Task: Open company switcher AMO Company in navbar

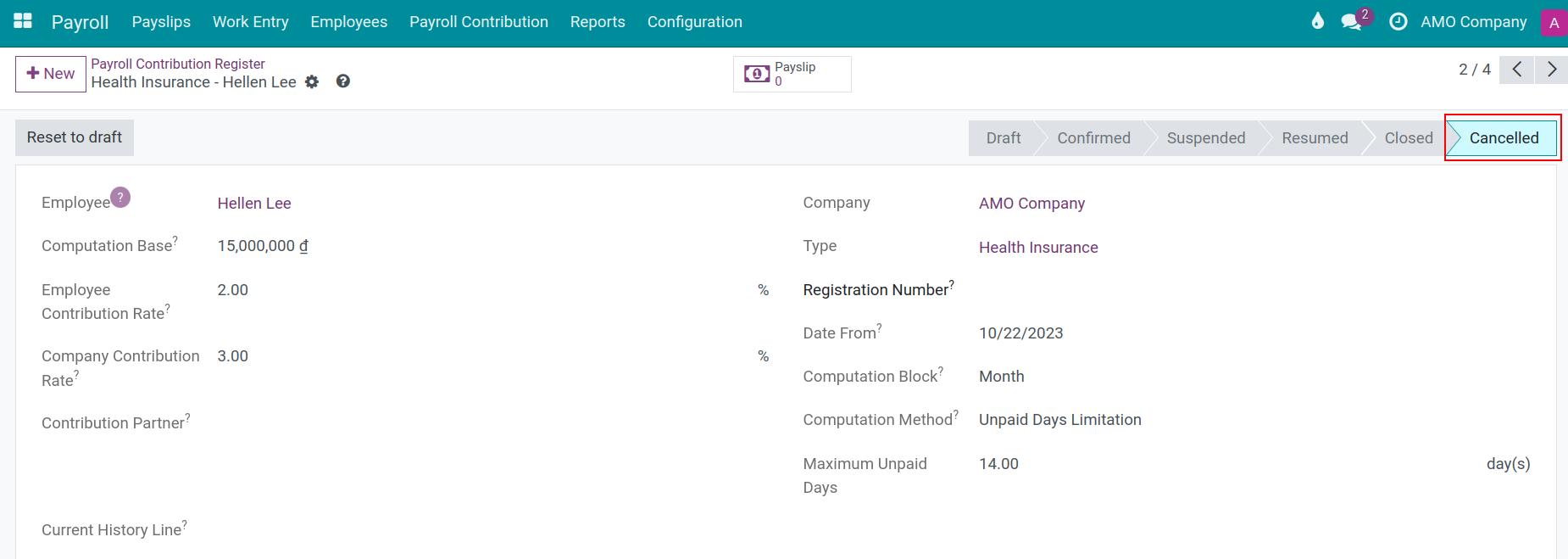Action: point(1474,22)
